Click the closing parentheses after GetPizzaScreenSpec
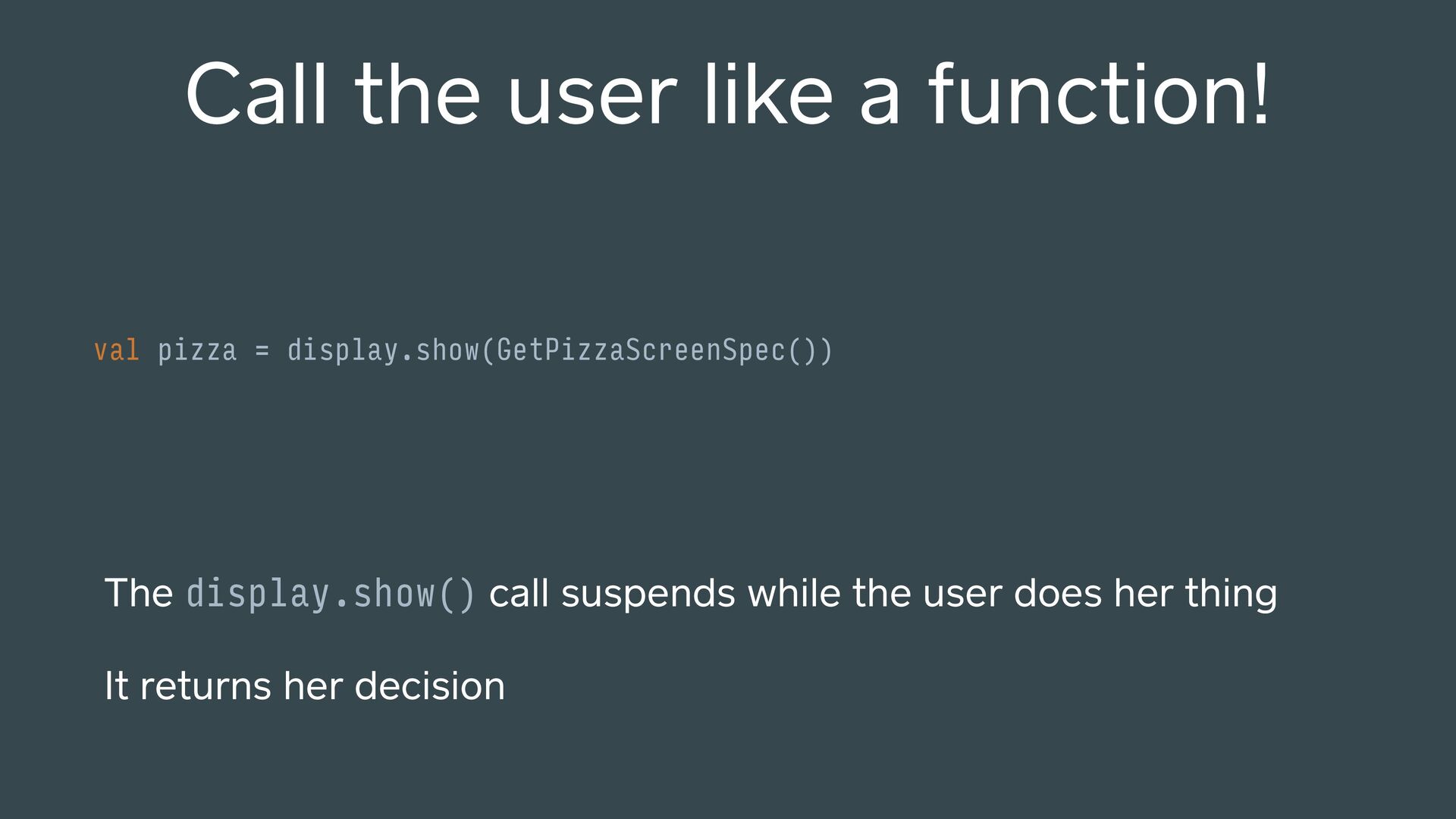 [x=811, y=352]
